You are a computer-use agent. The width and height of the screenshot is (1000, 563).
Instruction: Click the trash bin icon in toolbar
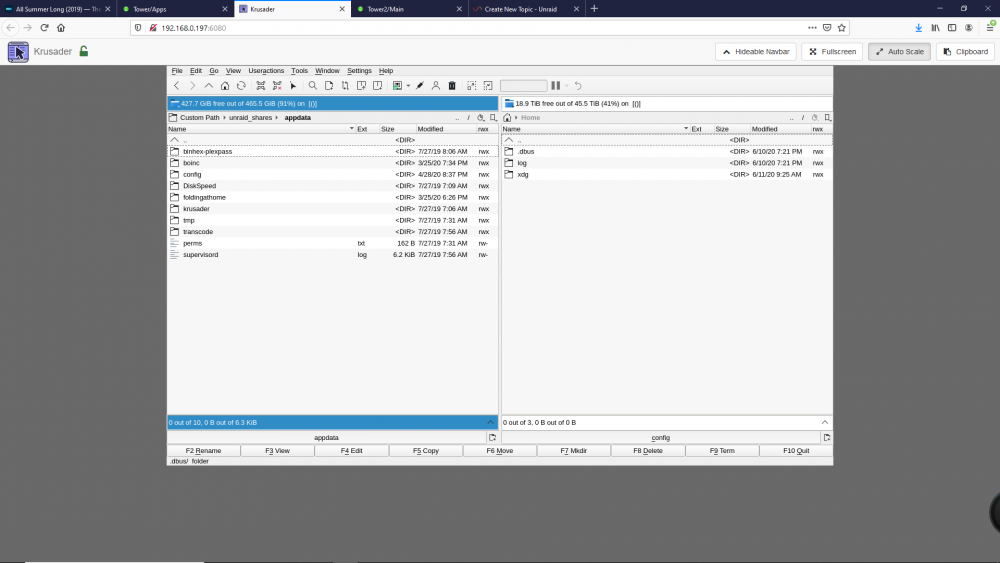pyautogui.click(x=452, y=85)
